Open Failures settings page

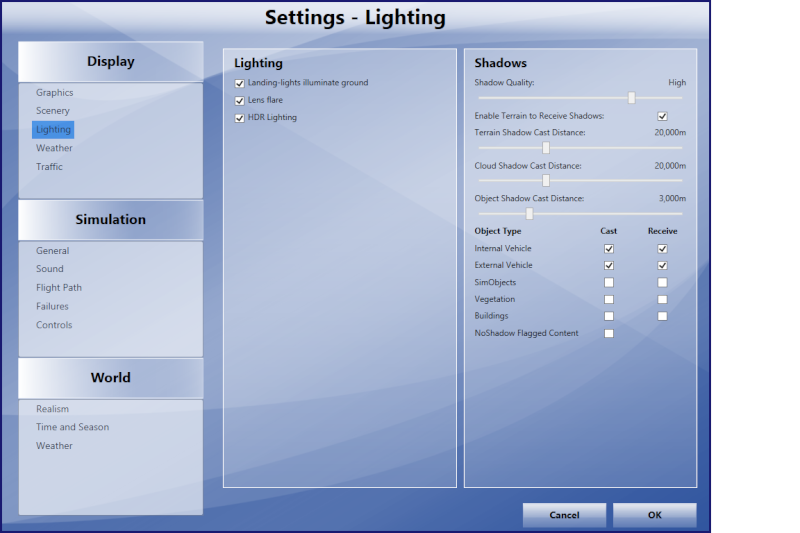point(52,307)
